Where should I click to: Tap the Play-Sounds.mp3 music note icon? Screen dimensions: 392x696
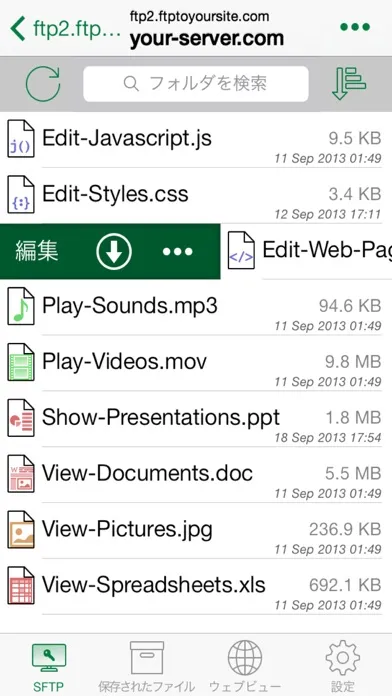(21, 306)
